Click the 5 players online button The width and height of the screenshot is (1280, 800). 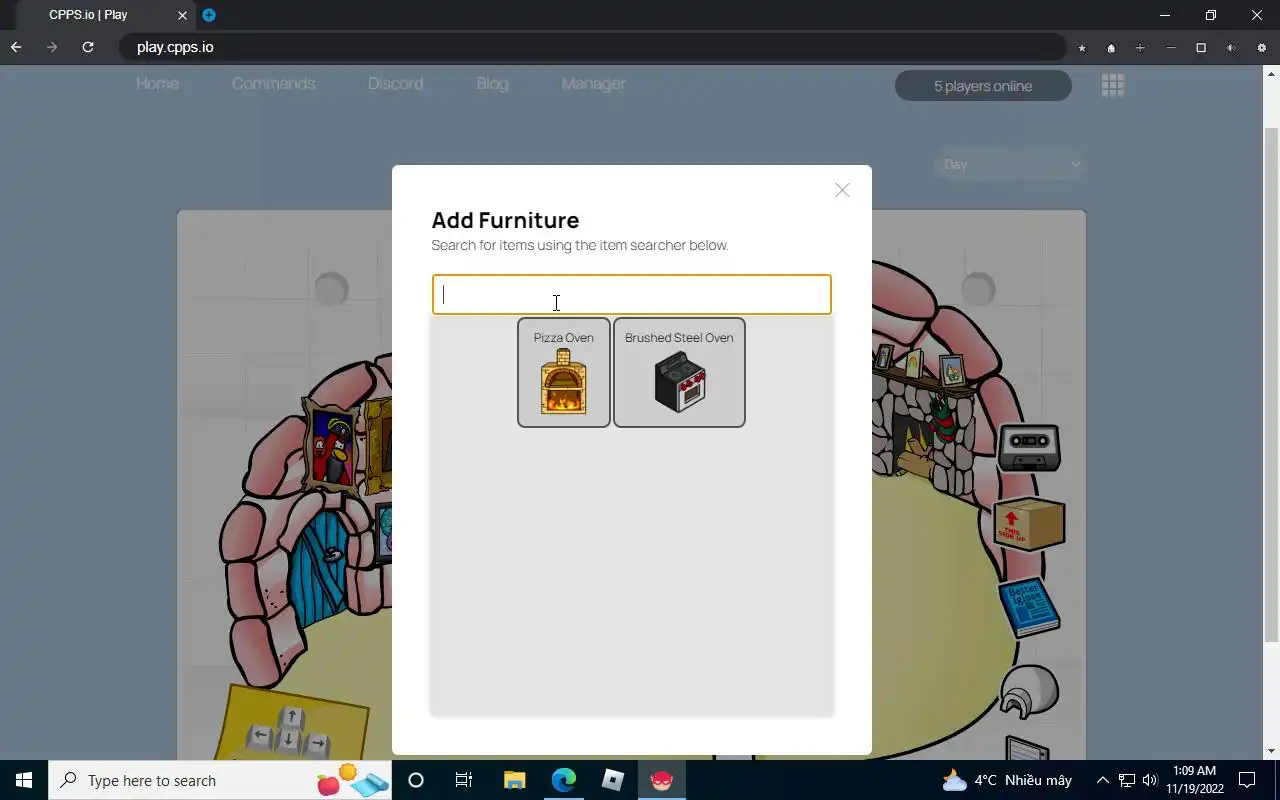click(x=983, y=86)
